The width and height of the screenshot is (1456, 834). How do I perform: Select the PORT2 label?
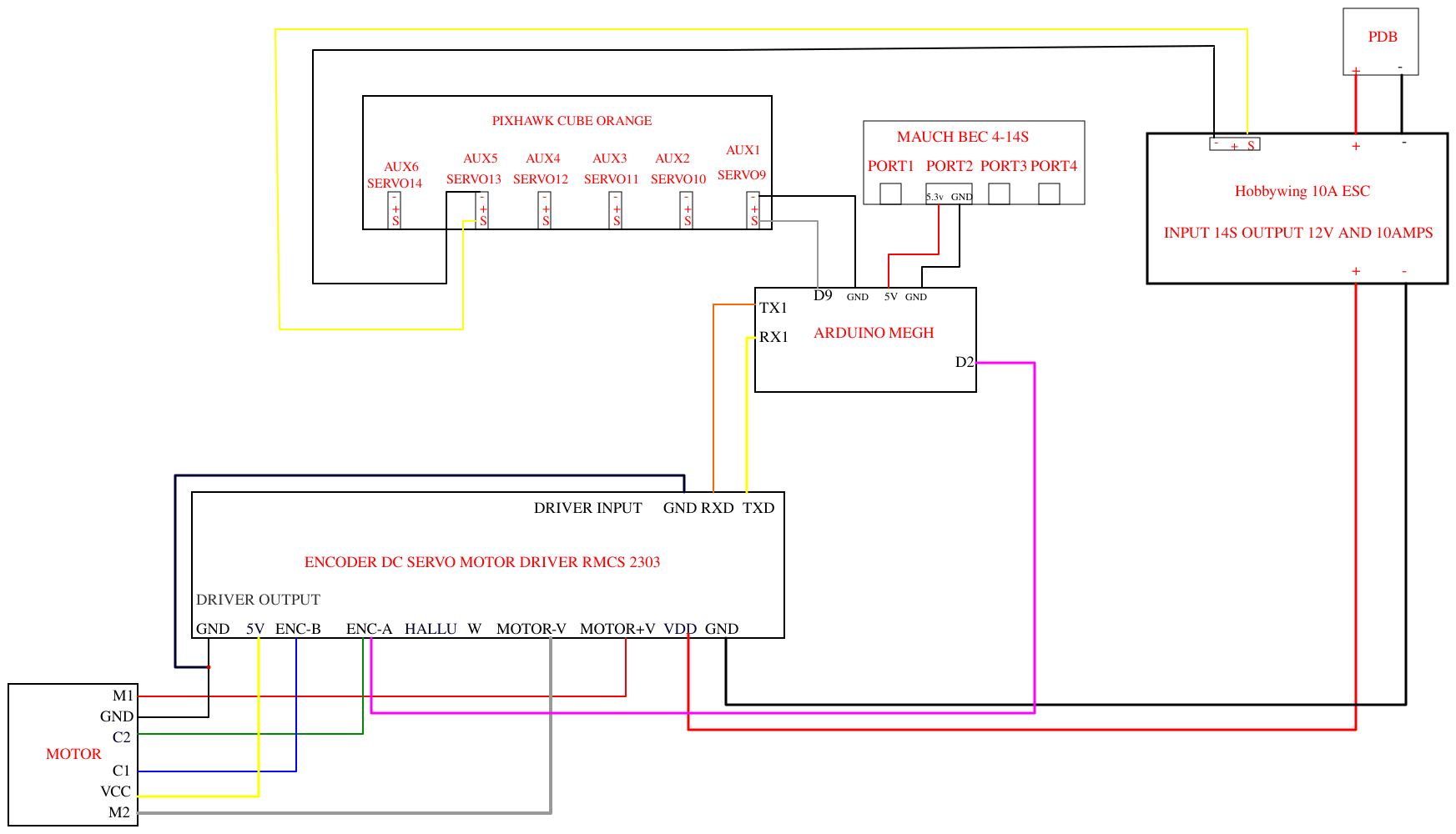pyautogui.click(x=950, y=166)
